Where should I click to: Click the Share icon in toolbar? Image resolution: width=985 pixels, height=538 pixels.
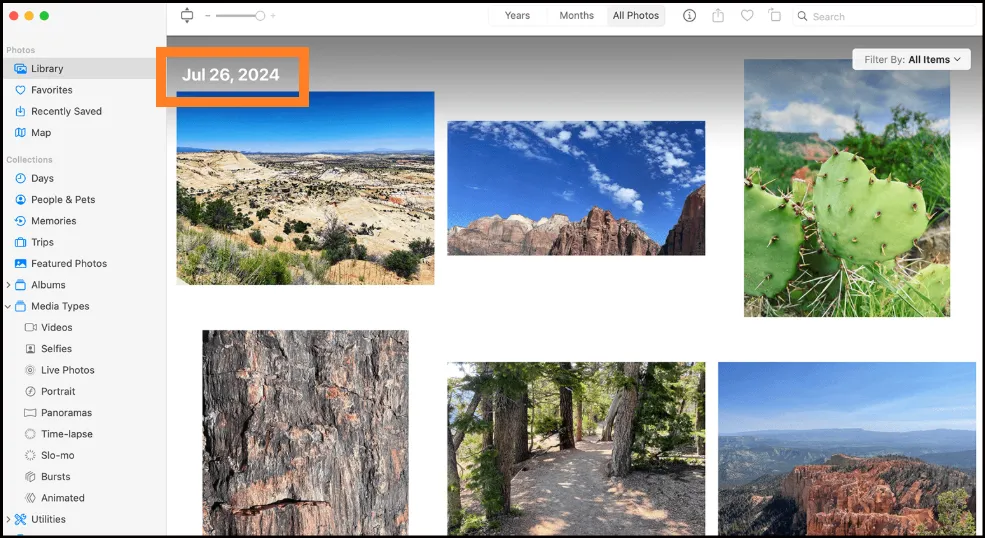pyautogui.click(x=718, y=16)
